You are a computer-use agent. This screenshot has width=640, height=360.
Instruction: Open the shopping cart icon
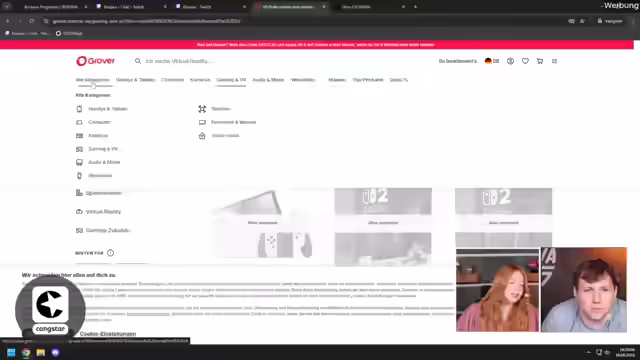coord(540,61)
